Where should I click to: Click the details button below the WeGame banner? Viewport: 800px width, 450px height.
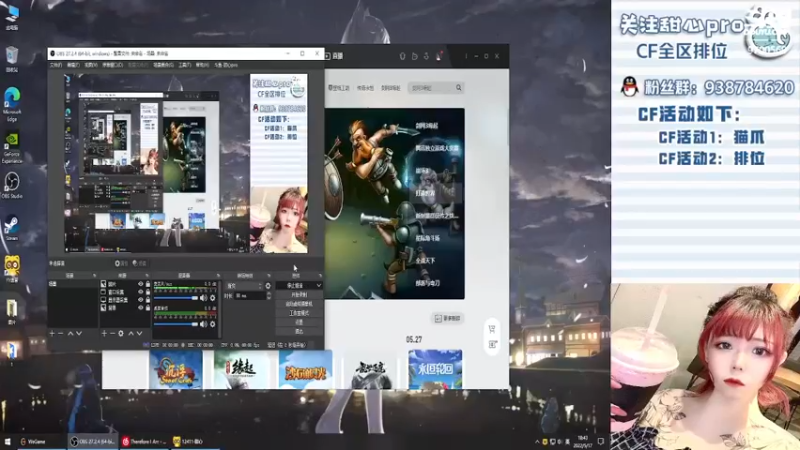tap(448, 318)
